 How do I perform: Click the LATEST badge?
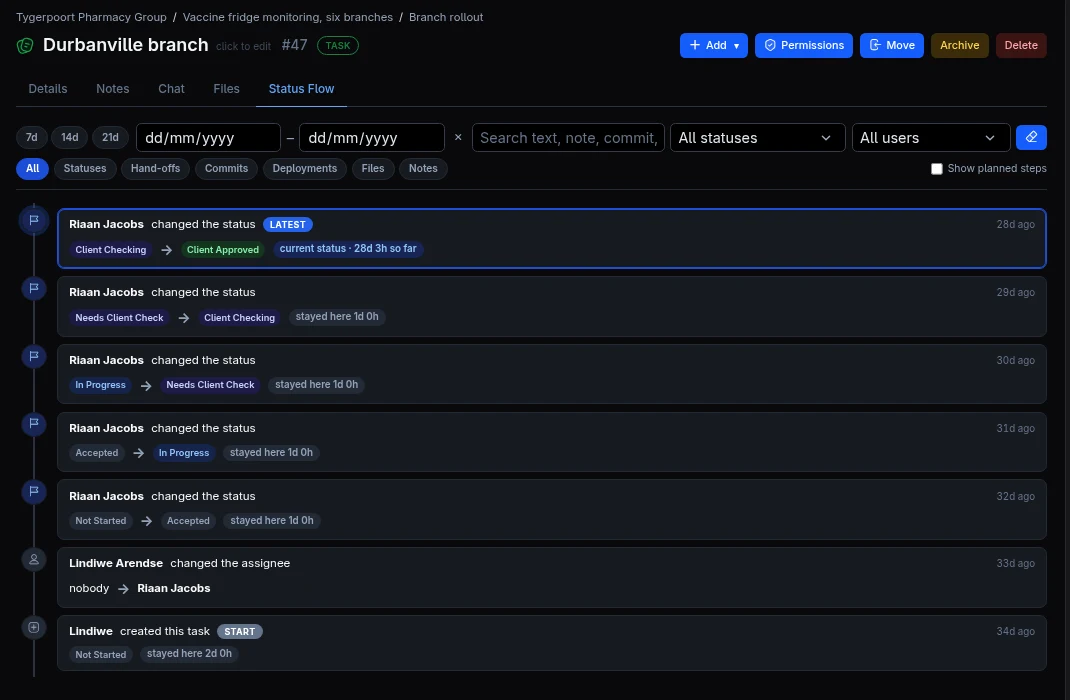(x=287, y=224)
